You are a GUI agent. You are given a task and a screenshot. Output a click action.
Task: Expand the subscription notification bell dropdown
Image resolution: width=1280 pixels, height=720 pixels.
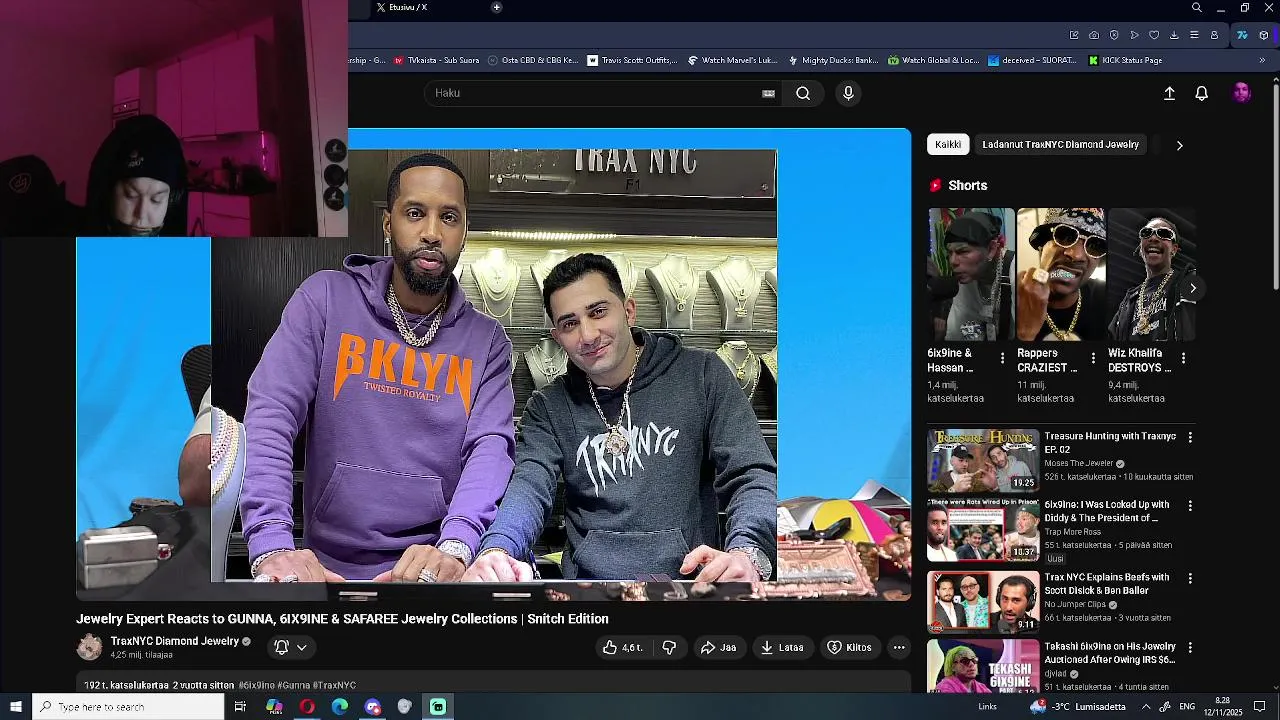[290, 647]
